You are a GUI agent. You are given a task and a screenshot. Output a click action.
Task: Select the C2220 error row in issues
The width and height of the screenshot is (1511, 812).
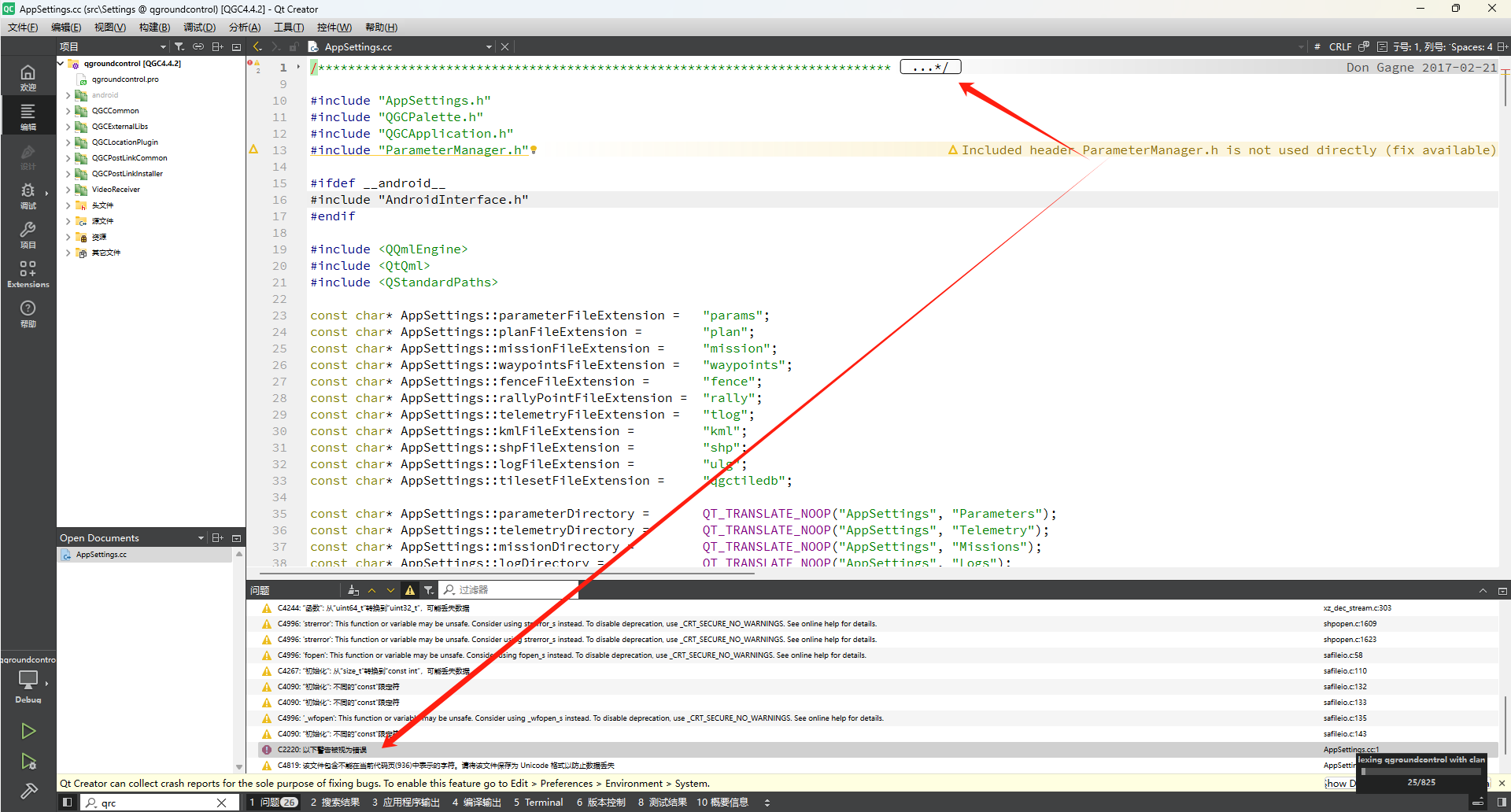877,750
